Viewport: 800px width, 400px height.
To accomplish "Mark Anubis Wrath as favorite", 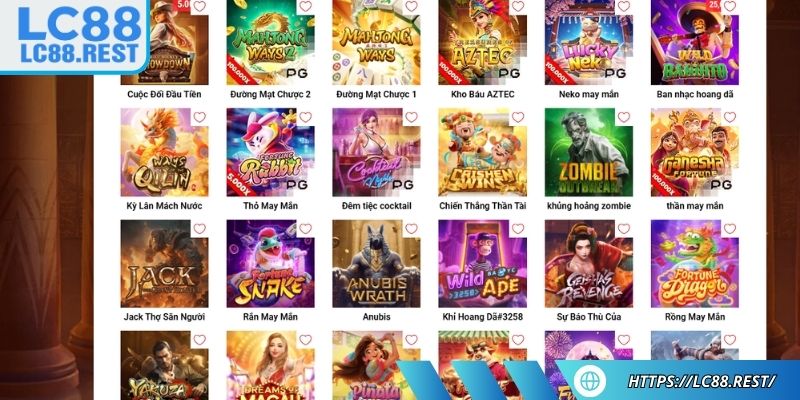I will click(411, 229).
